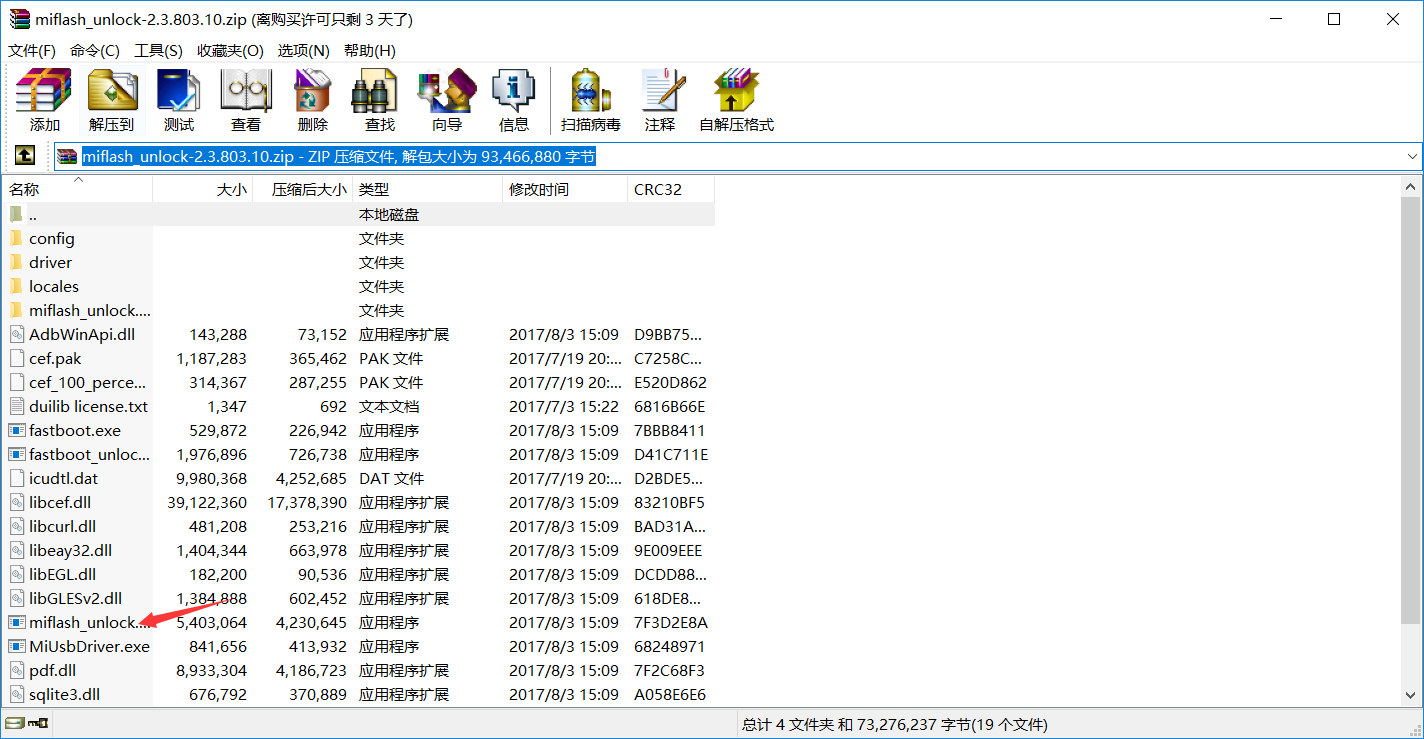The width and height of the screenshot is (1424, 739).
Task: Select the cef.pak file icon
Action: [x=16, y=358]
